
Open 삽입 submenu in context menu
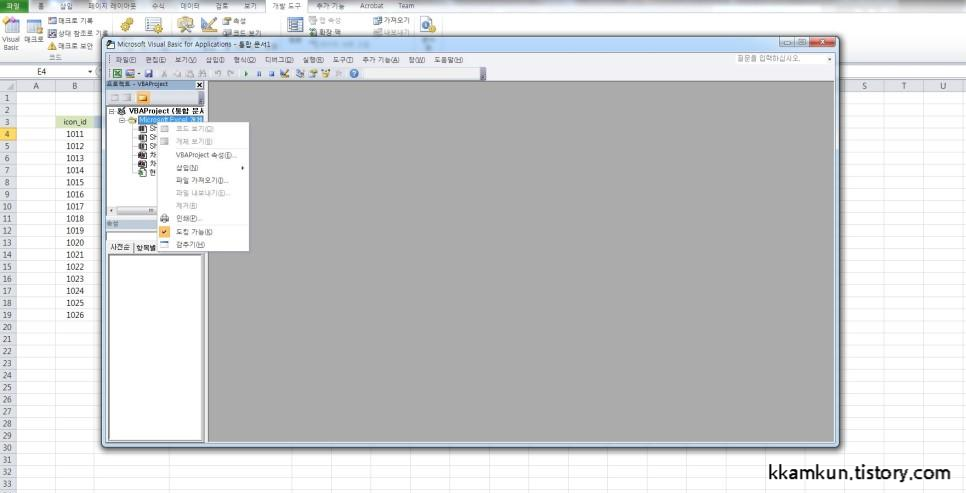[203, 168]
